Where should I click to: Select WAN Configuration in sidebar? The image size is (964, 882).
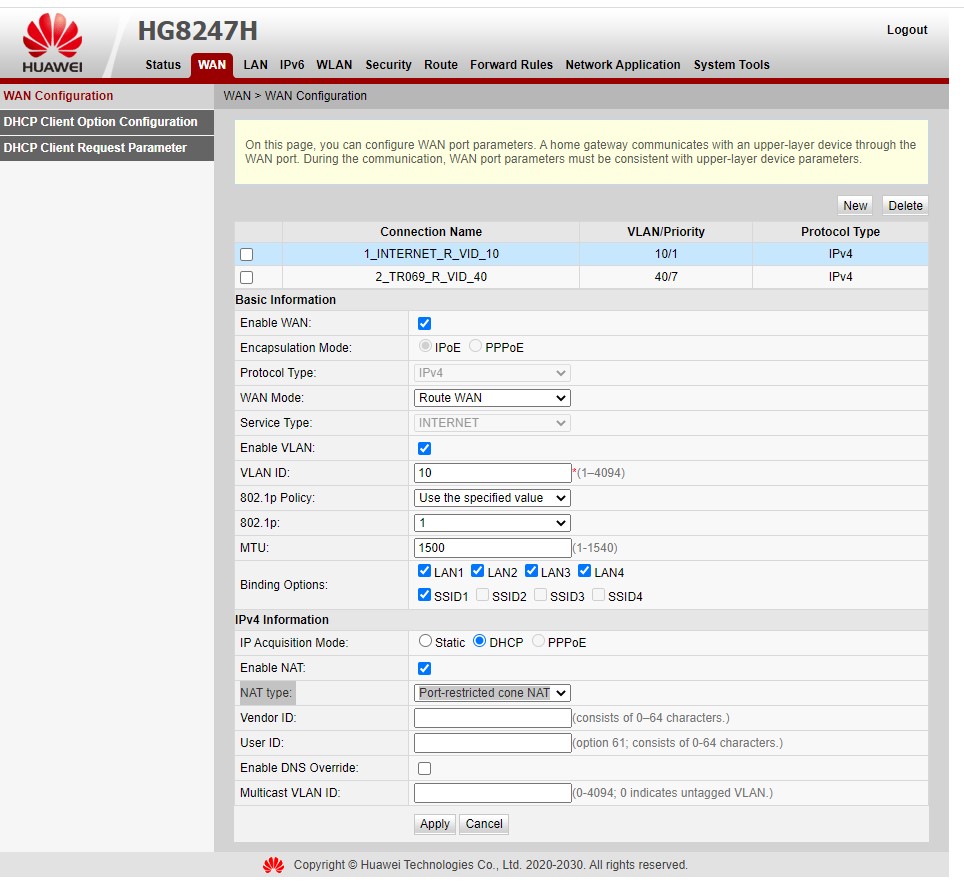(x=107, y=96)
